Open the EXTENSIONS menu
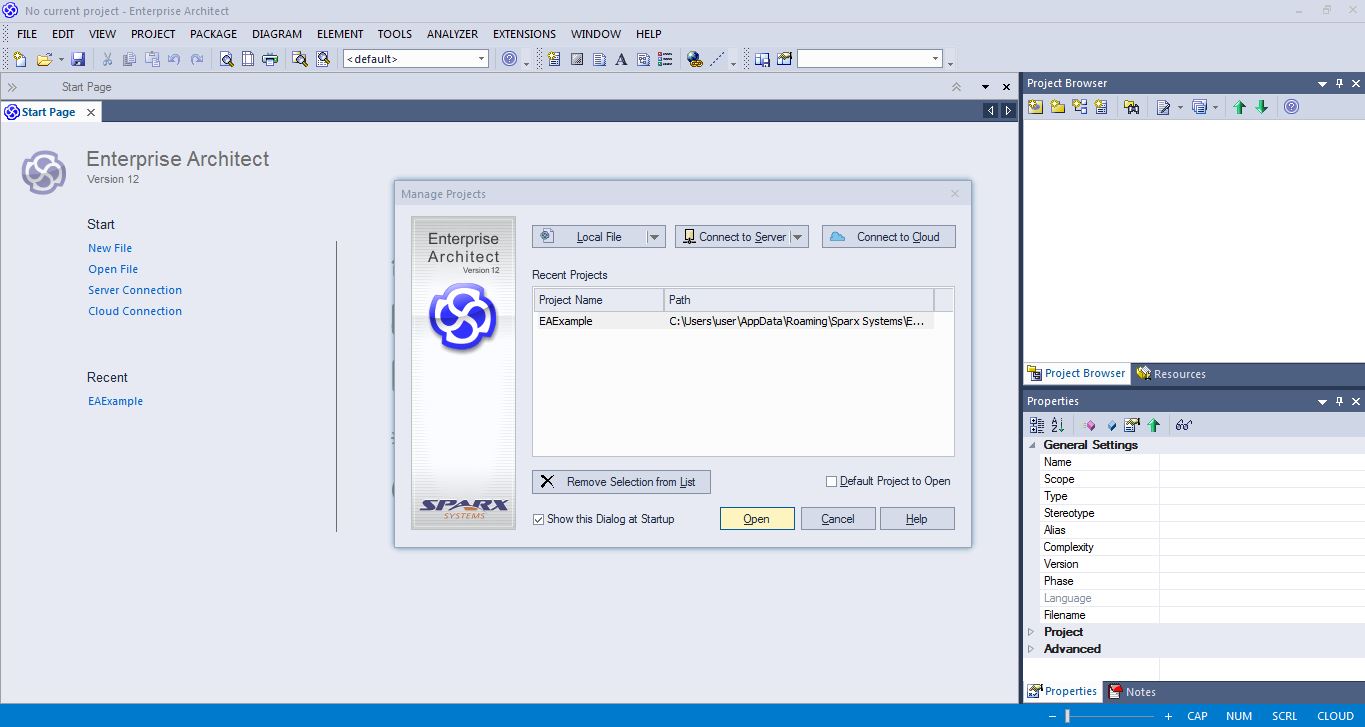1365x727 pixels. tap(524, 34)
